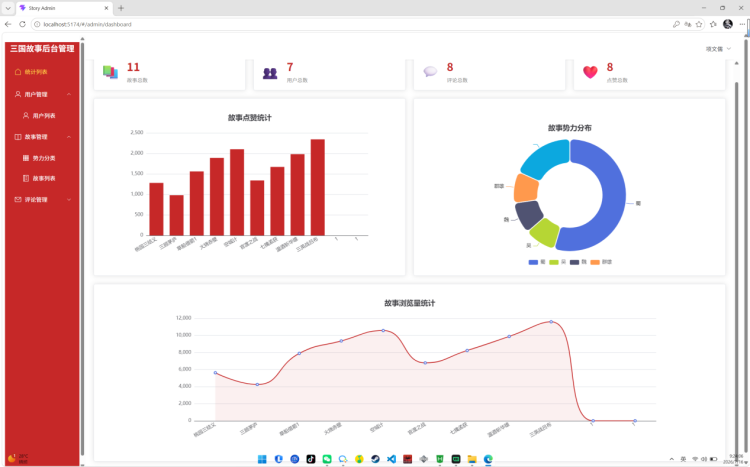Collapse the 故事管理 submenu

[x=69, y=137]
